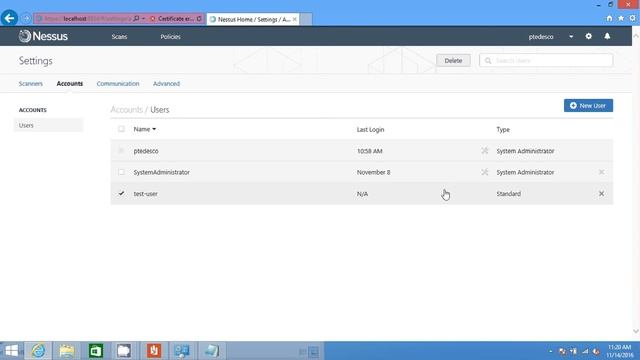Viewport: 640px width, 360px height.
Task: Select the Nessus Home browser tab
Action: tap(253, 19)
